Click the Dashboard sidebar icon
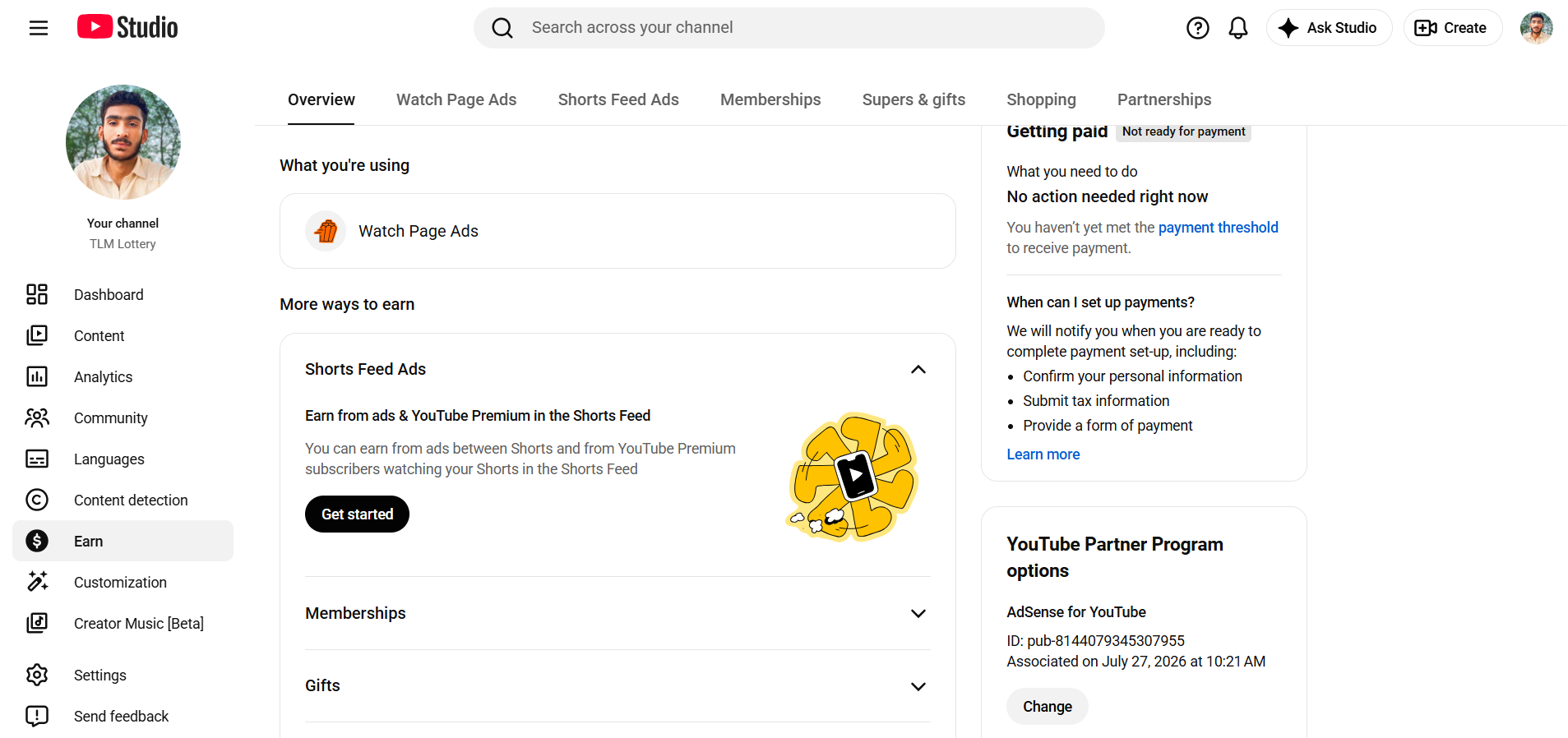The height and width of the screenshot is (738, 1568). pos(37,294)
